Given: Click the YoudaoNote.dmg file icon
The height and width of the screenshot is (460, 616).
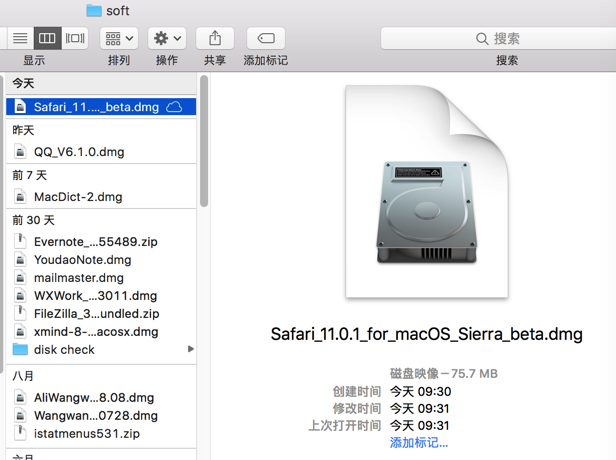Looking at the screenshot, I should coord(20,259).
